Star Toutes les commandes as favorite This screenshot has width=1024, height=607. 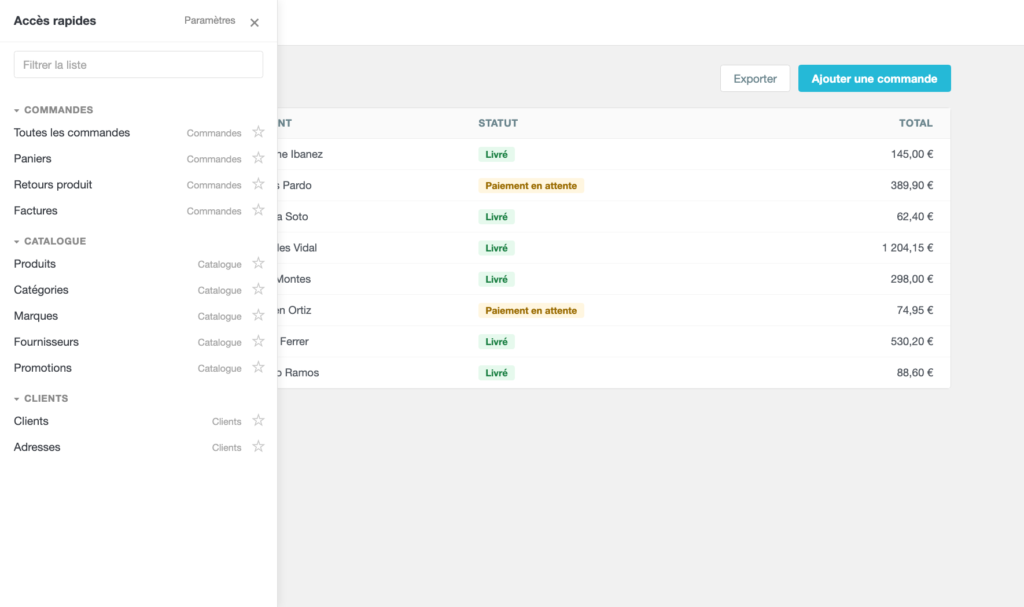coord(259,132)
